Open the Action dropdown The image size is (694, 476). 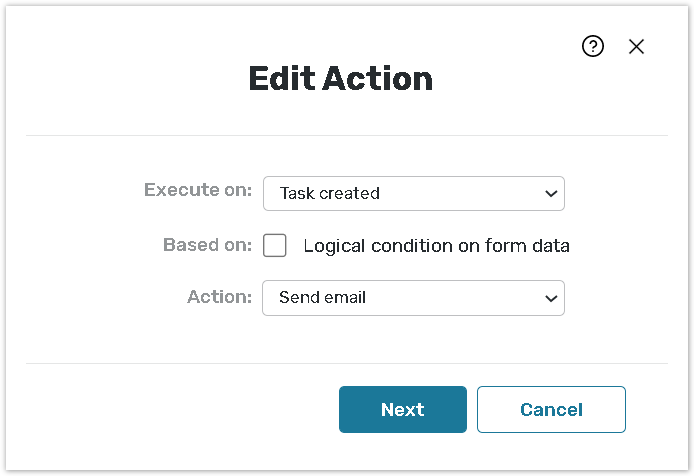pyautogui.click(x=413, y=298)
